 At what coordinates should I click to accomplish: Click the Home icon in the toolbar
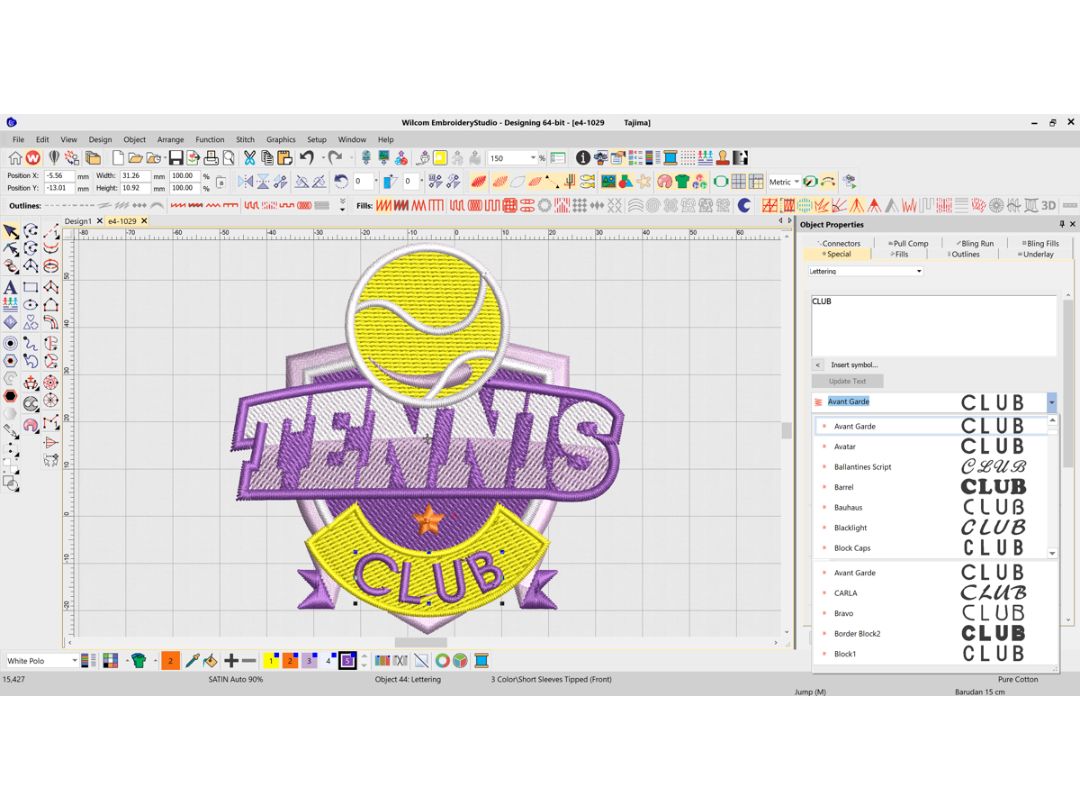[x=14, y=158]
